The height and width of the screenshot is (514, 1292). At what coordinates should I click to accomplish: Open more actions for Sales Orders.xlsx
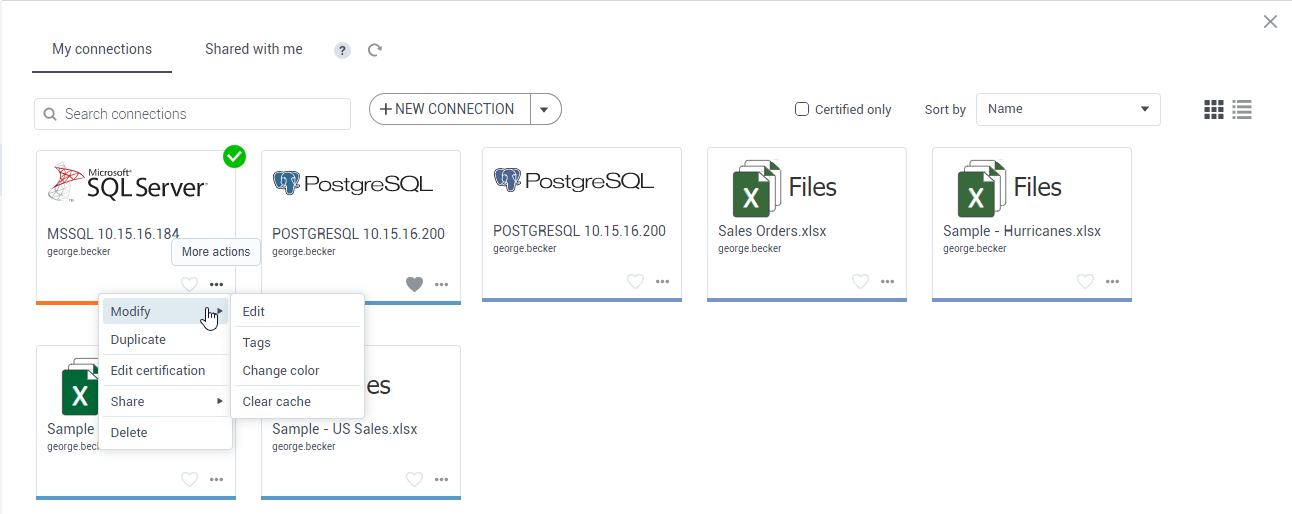click(x=887, y=282)
